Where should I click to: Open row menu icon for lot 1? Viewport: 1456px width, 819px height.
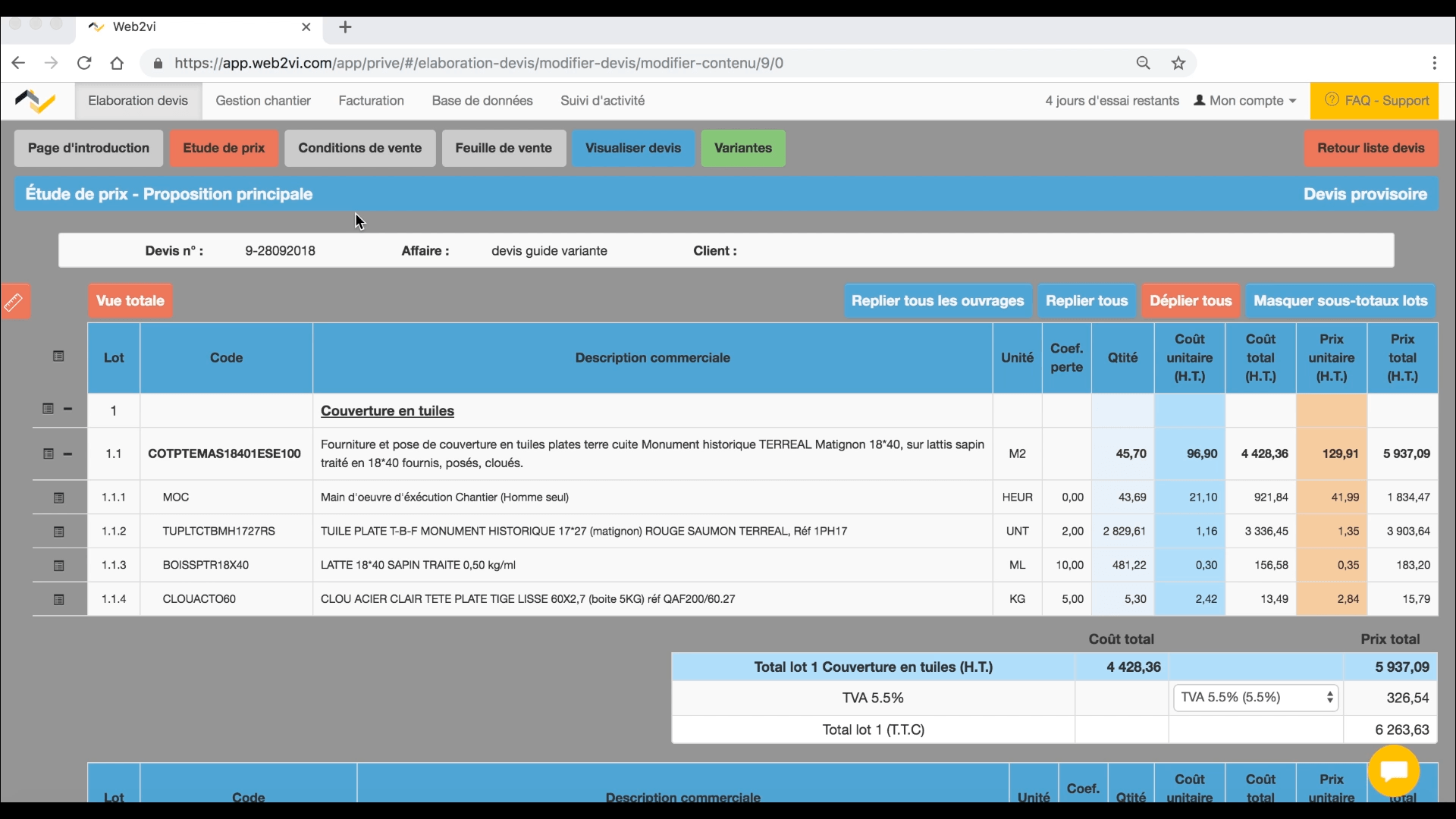(48, 409)
